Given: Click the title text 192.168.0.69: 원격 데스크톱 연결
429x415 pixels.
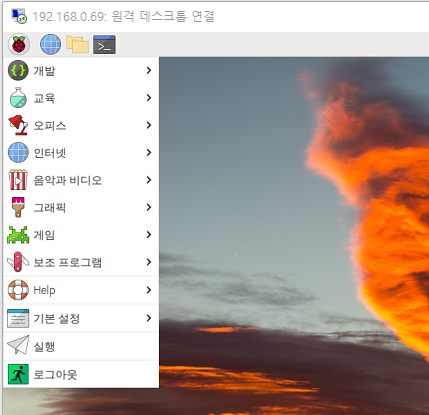Looking at the screenshot, I should tap(123, 16).
